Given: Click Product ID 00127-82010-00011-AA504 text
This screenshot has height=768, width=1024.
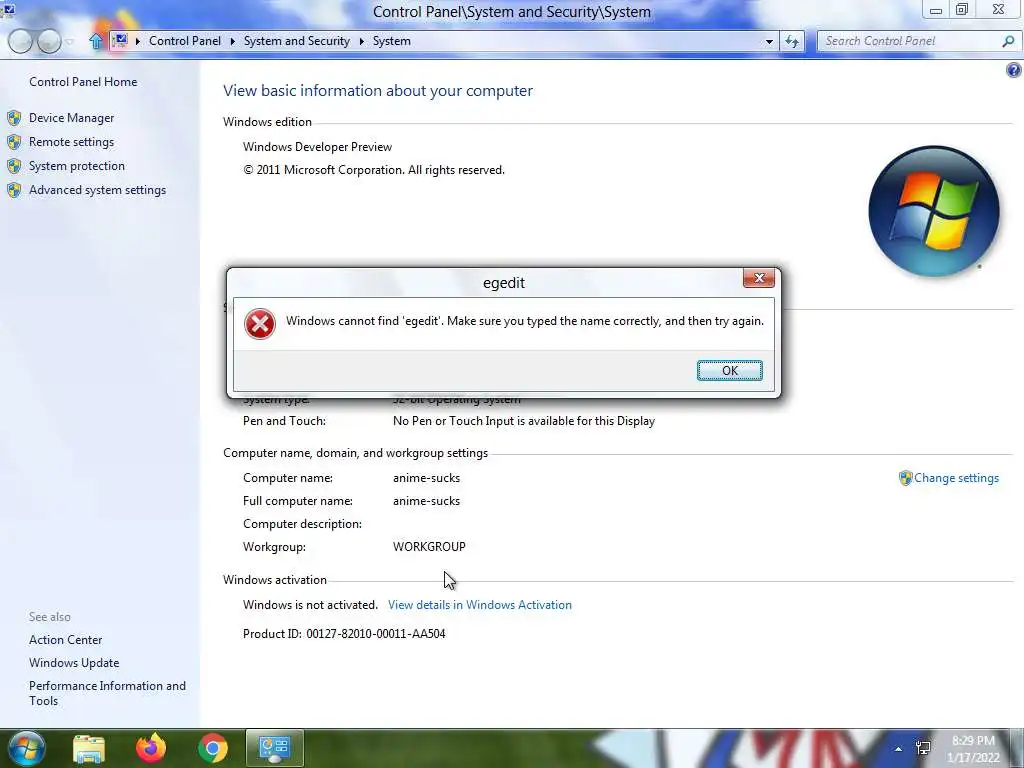Looking at the screenshot, I should click(x=344, y=633).
